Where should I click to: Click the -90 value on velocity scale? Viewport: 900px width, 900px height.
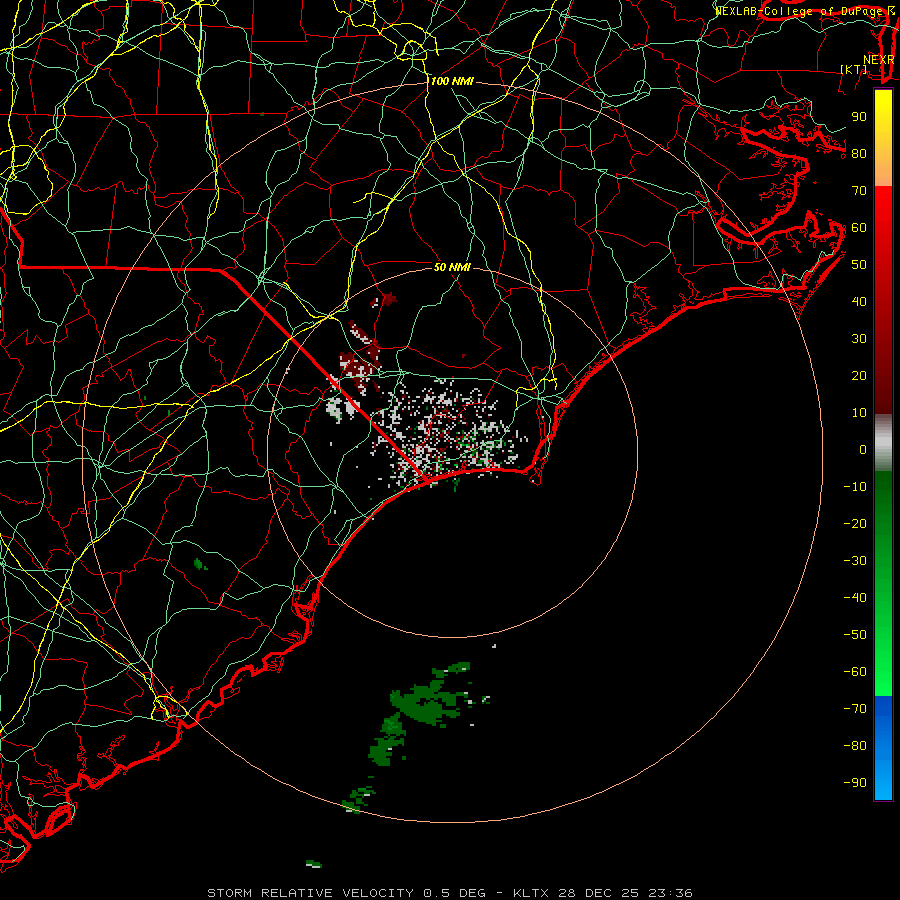point(855,783)
